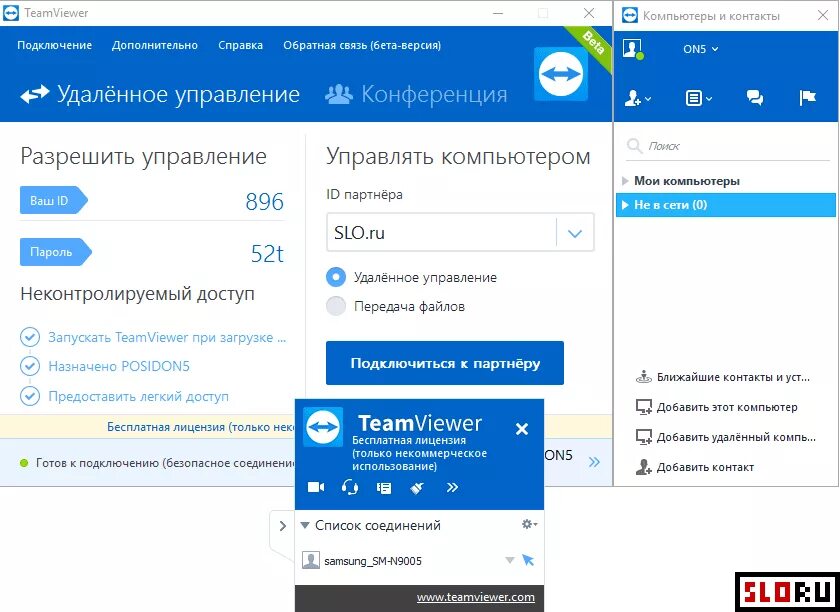Screen dimensions: 840x612
Task: Collapse session panel with side arrow tab
Action: click(x=282, y=526)
